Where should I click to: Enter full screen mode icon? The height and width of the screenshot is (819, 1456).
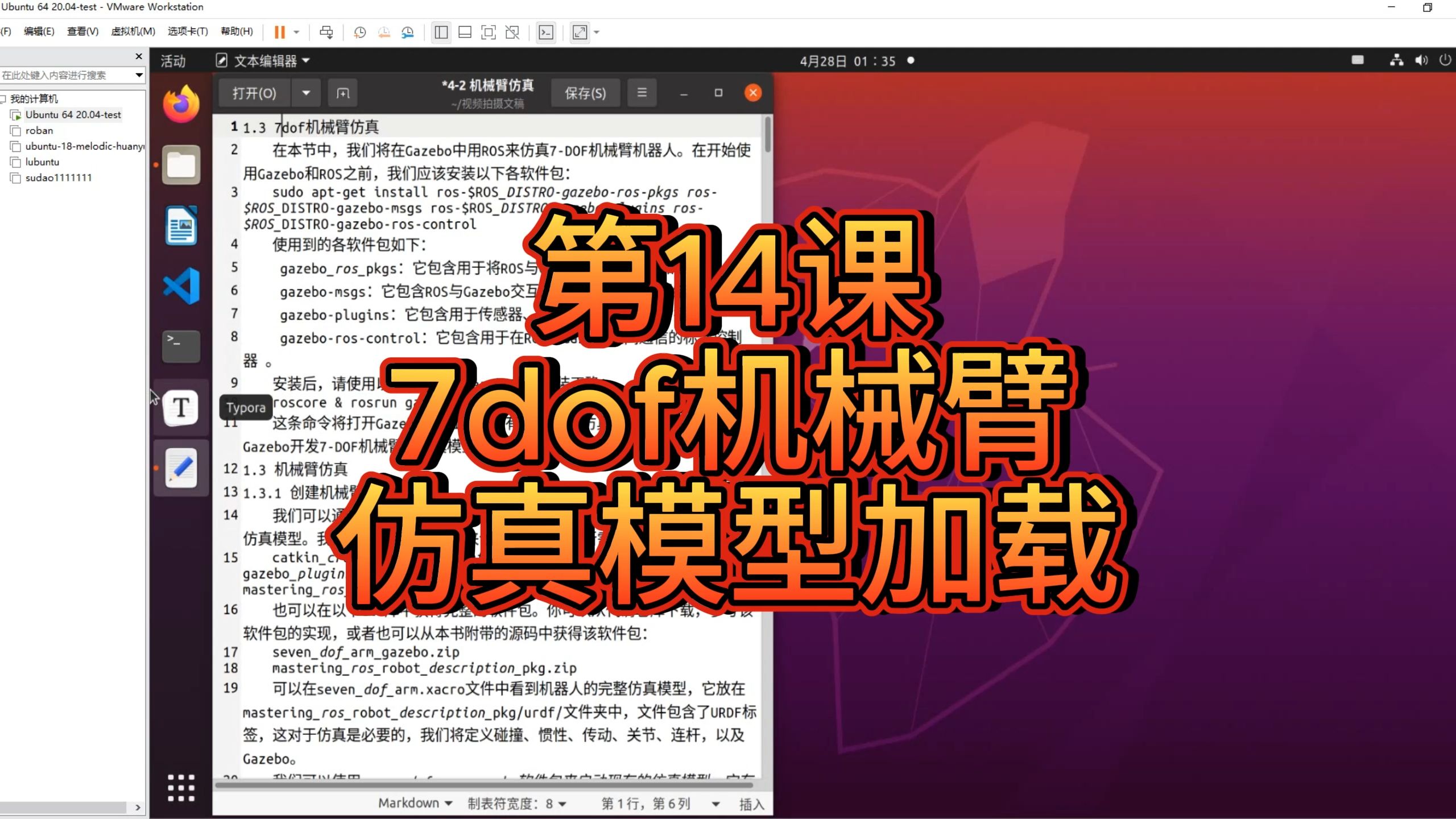pyautogui.click(x=489, y=32)
